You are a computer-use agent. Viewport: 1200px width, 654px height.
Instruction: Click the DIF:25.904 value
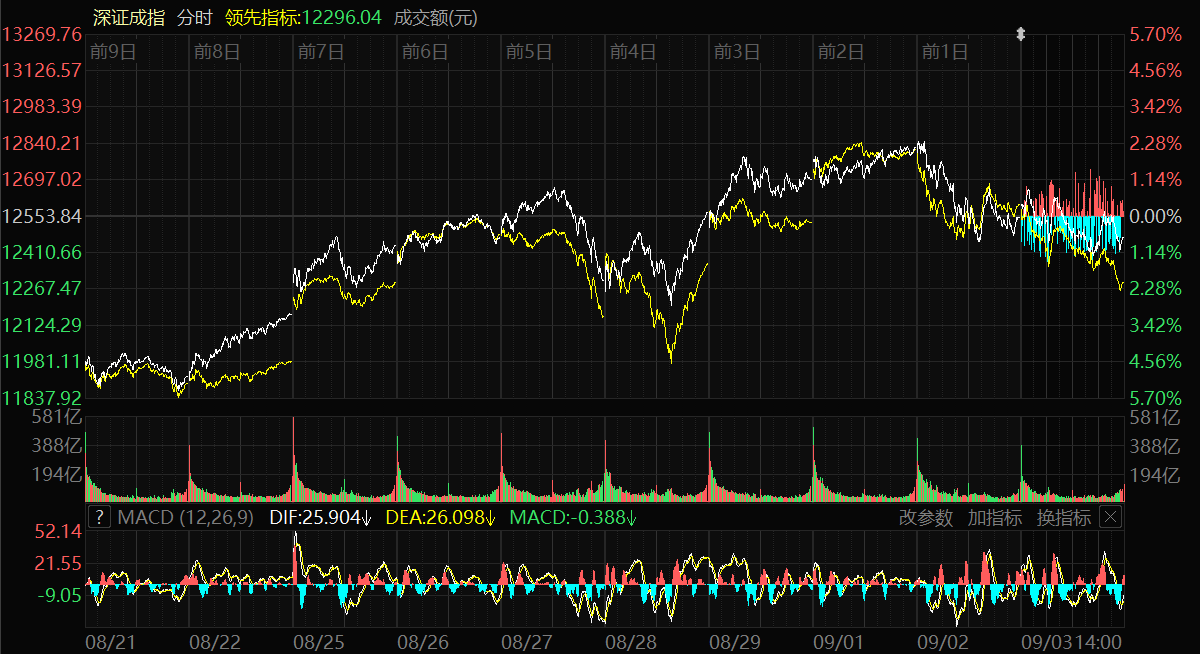pyautogui.click(x=319, y=517)
